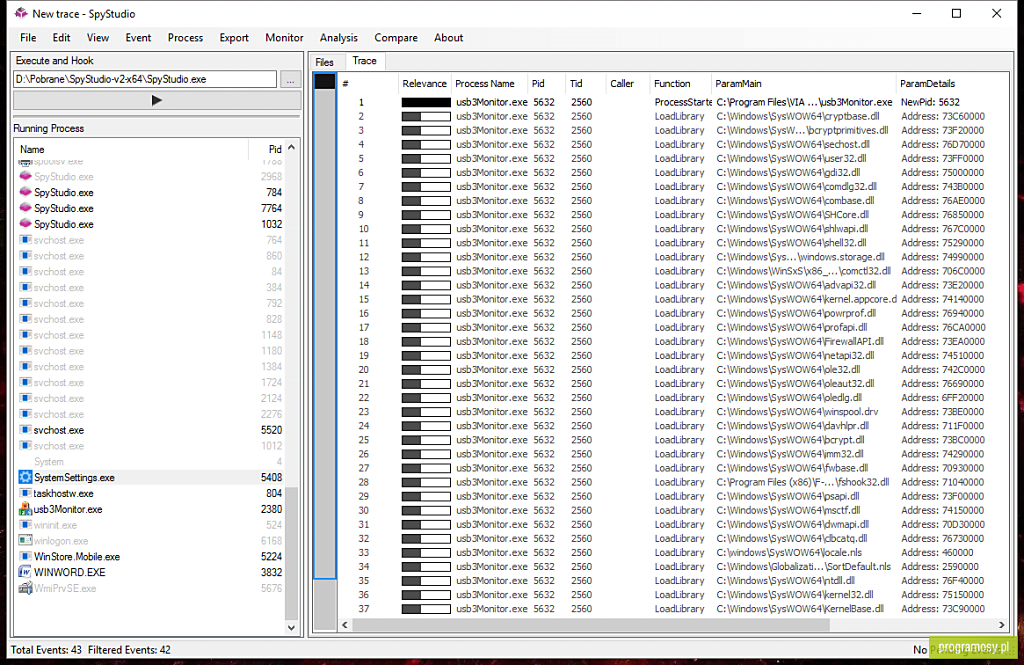
Task: Click the SystemSettings.exe gear icon
Action: coord(25,478)
